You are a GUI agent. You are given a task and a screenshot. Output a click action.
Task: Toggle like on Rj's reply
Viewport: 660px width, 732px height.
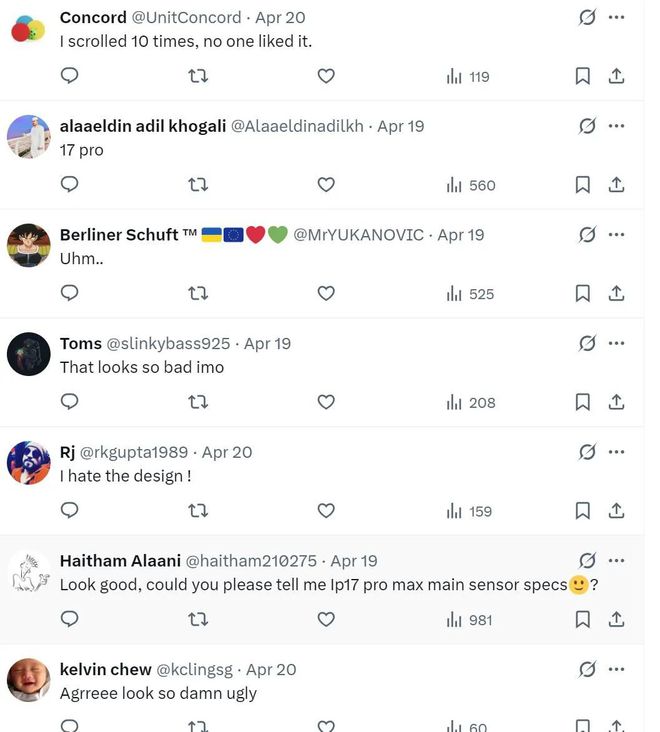coord(326,511)
